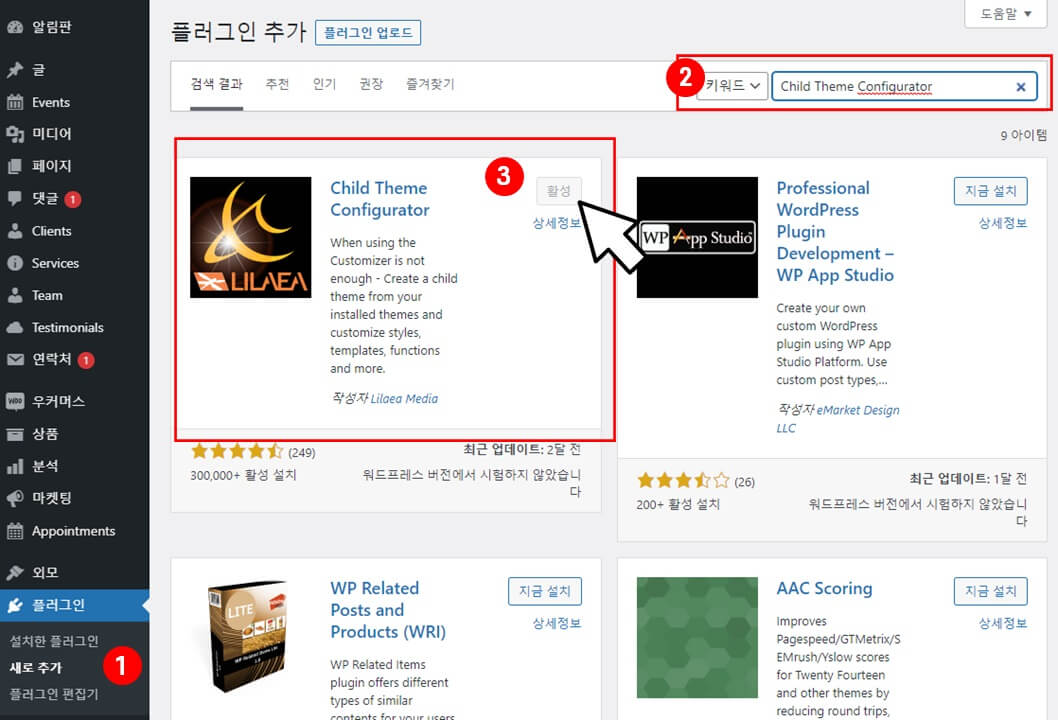1058x720 pixels.
Task: Open the 알림판 dashboard menu
Action: 74,27
